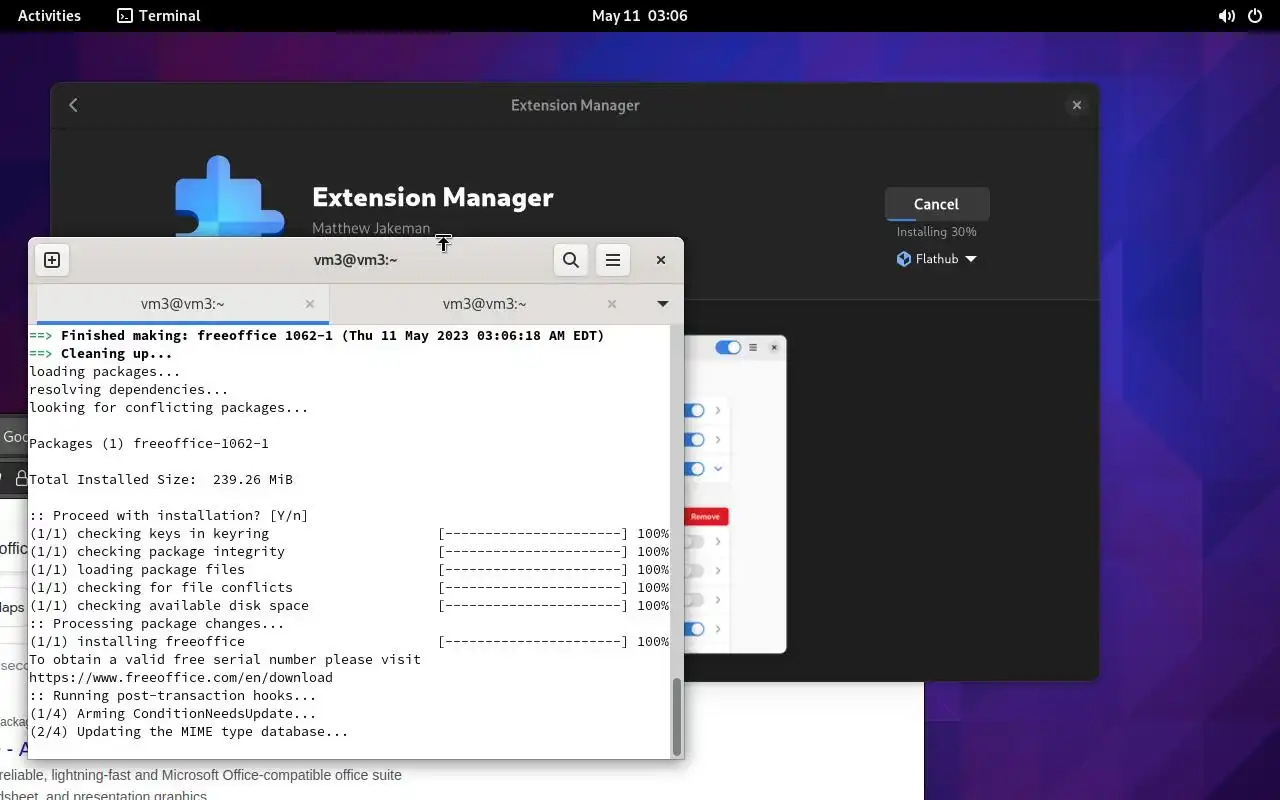Go back in the Software window
Screen dimensions: 1280x800
pos(73,105)
